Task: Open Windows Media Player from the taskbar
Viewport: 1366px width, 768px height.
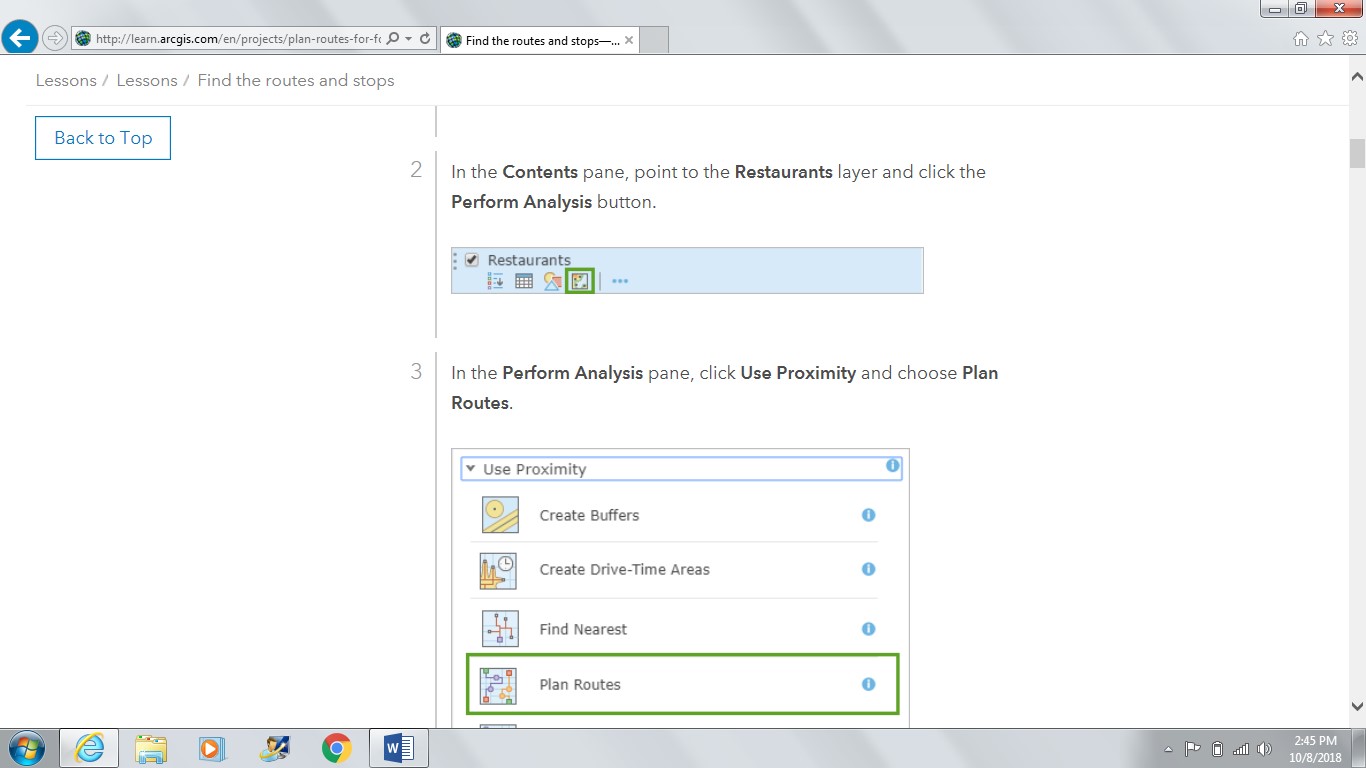Action: pyautogui.click(x=211, y=748)
